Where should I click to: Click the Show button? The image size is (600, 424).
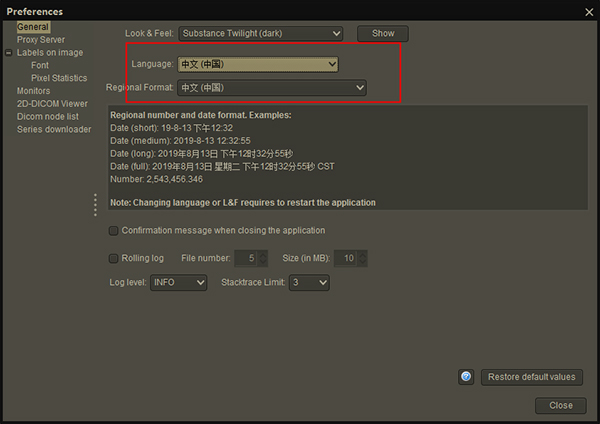(x=383, y=33)
